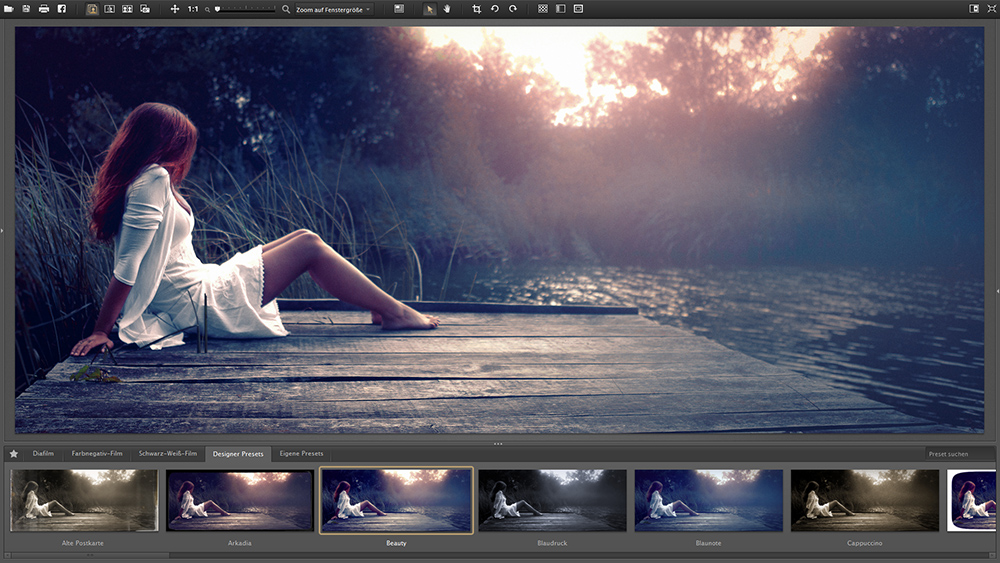Apply the Arkadia preset thumbnail
1000x563 pixels.
(239, 500)
